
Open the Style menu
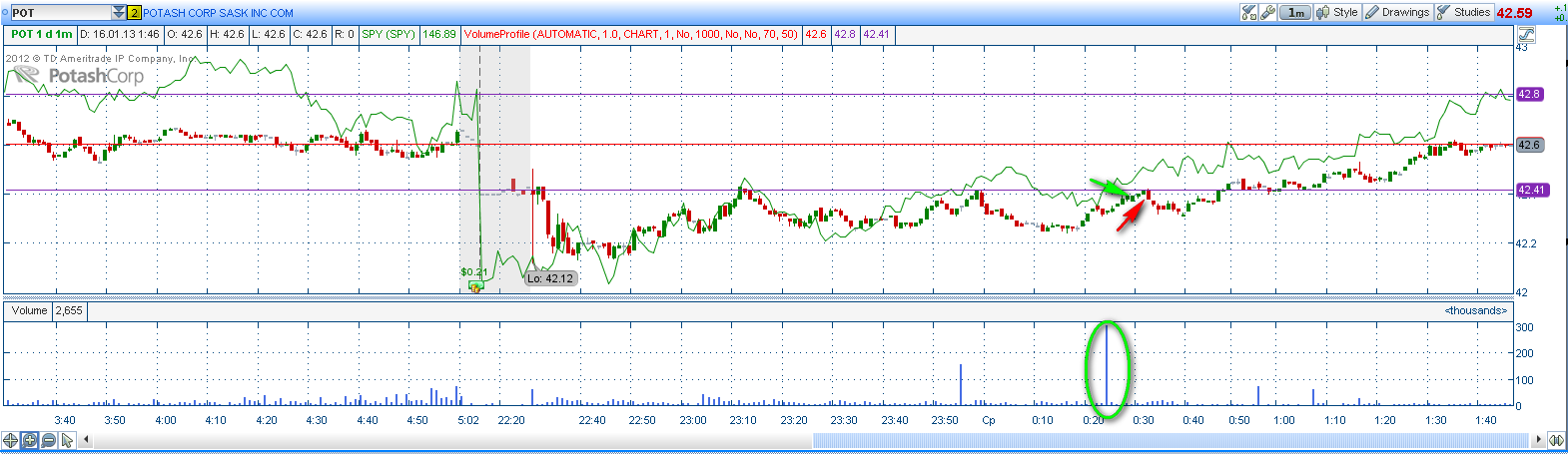pos(1337,12)
